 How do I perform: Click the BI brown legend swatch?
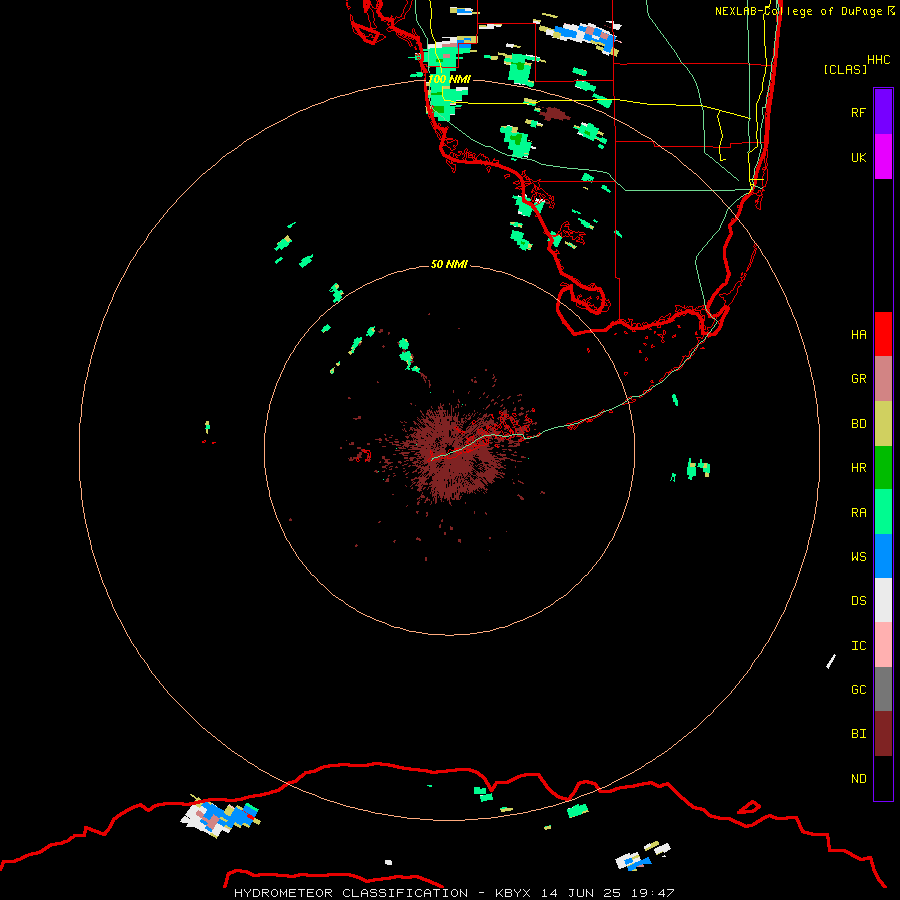tap(883, 734)
